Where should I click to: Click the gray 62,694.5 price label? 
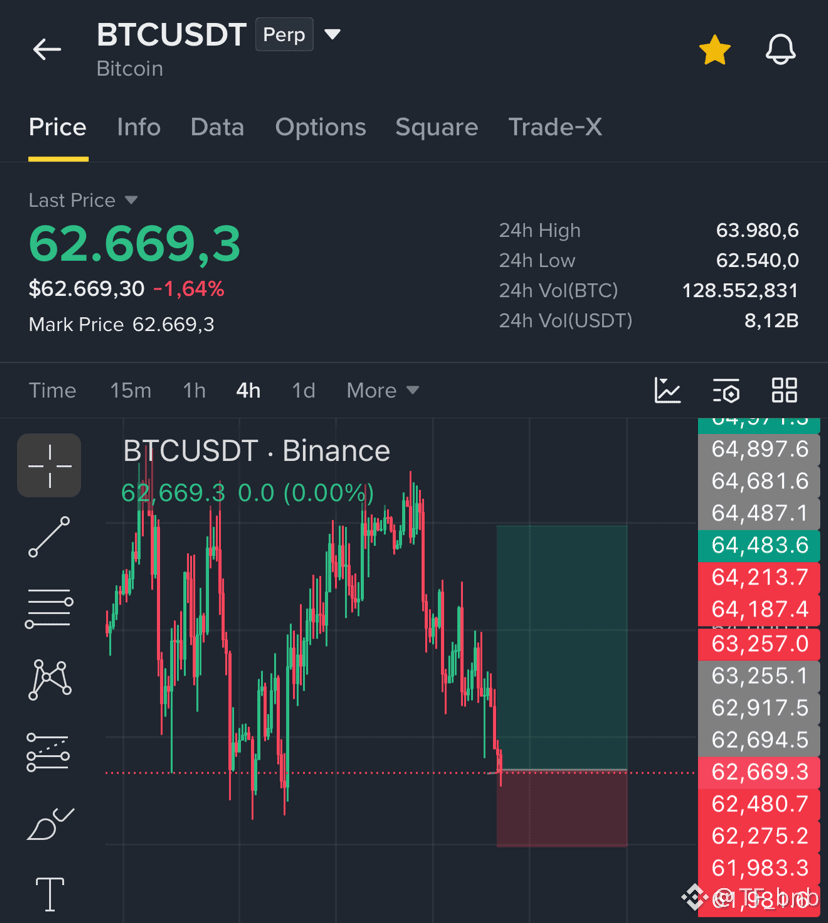(759, 740)
